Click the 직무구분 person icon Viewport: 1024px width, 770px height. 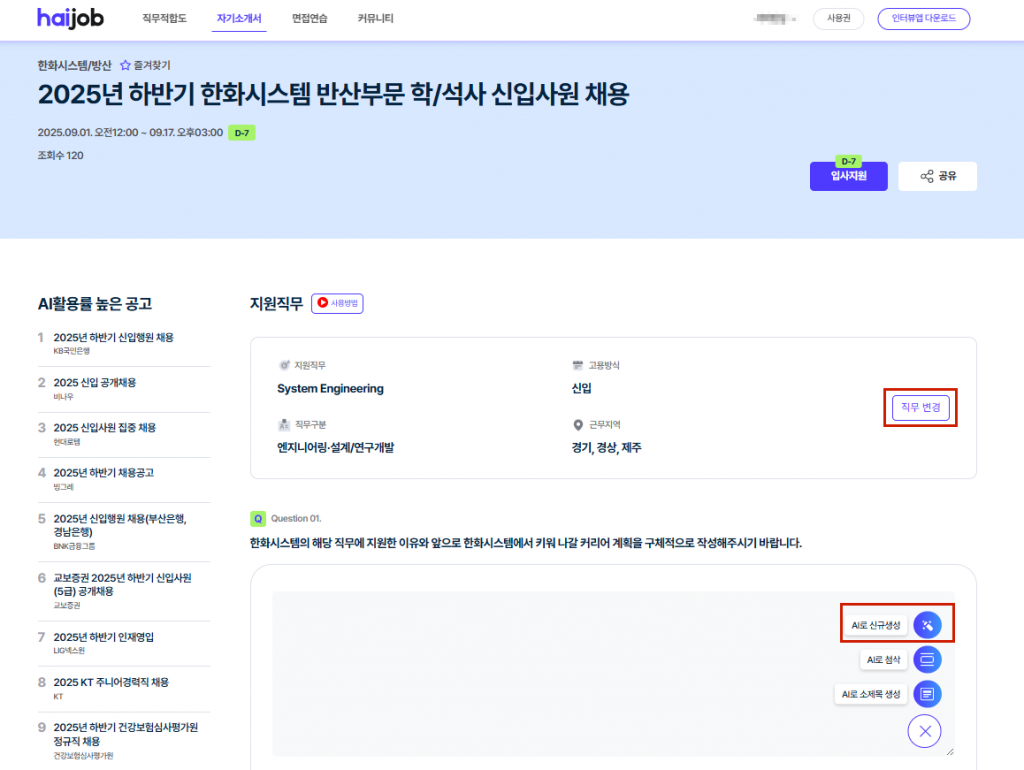pos(284,425)
